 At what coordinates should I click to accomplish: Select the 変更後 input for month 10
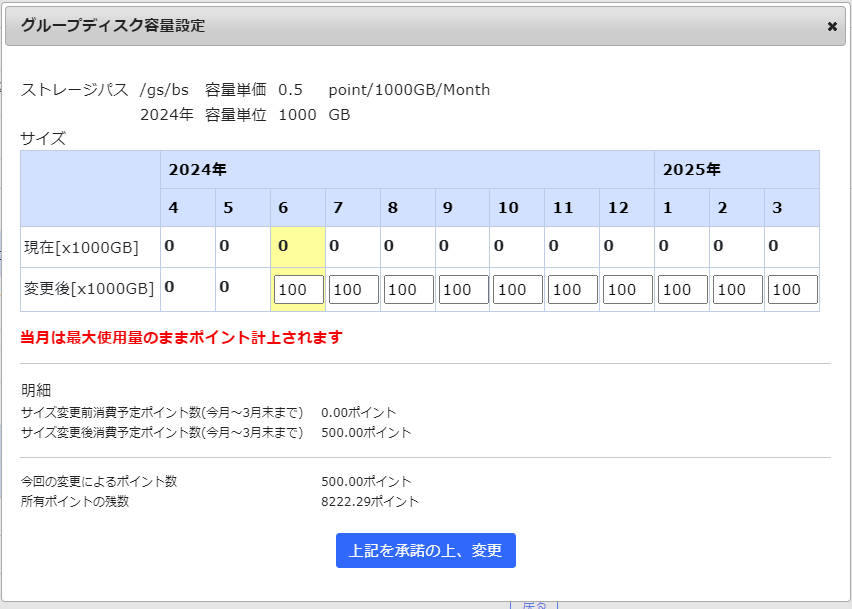pyautogui.click(x=518, y=290)
